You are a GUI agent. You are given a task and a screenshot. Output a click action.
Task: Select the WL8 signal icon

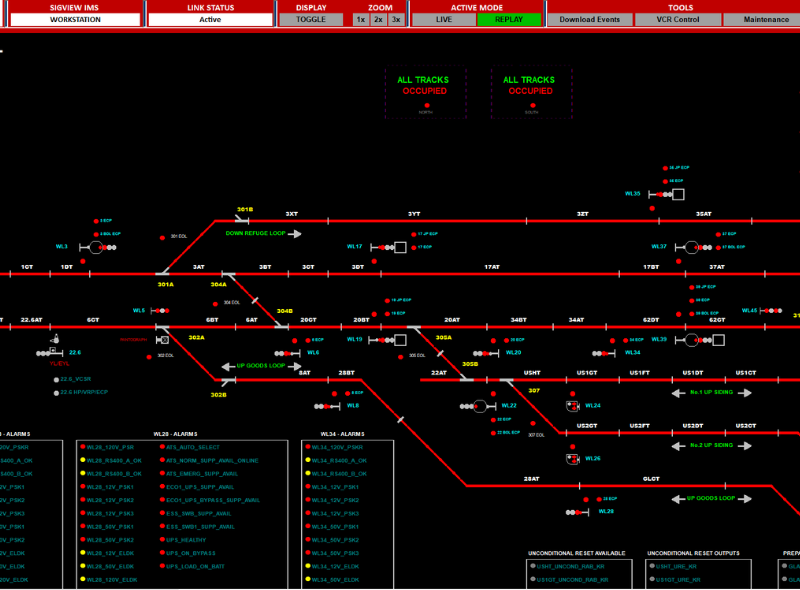point(328,406)
